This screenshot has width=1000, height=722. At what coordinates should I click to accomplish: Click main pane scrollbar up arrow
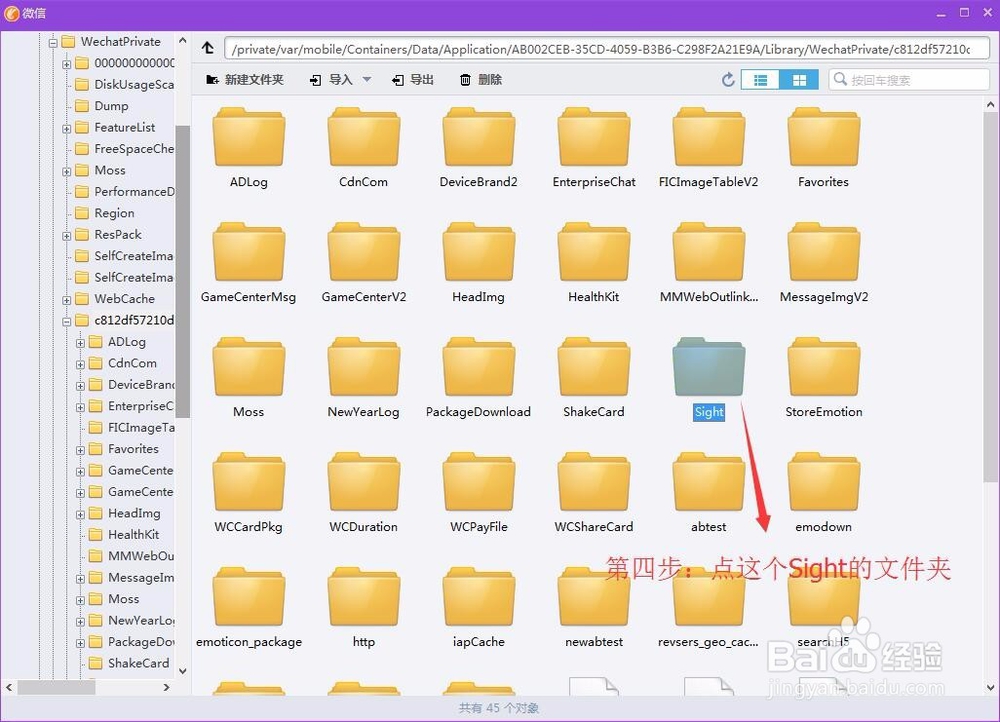[x=990, y=104]
